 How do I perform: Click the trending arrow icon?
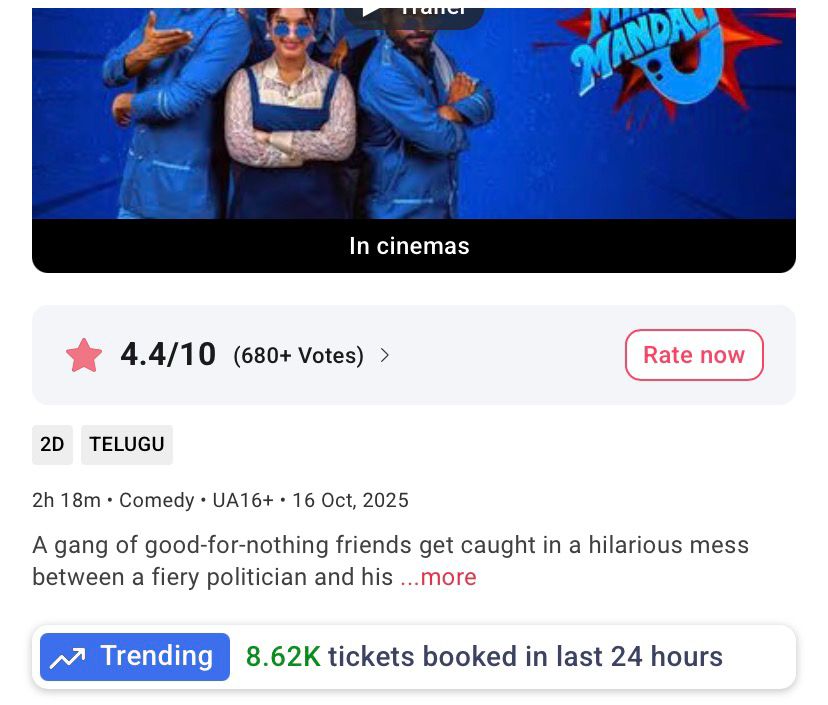coord(68,657)
